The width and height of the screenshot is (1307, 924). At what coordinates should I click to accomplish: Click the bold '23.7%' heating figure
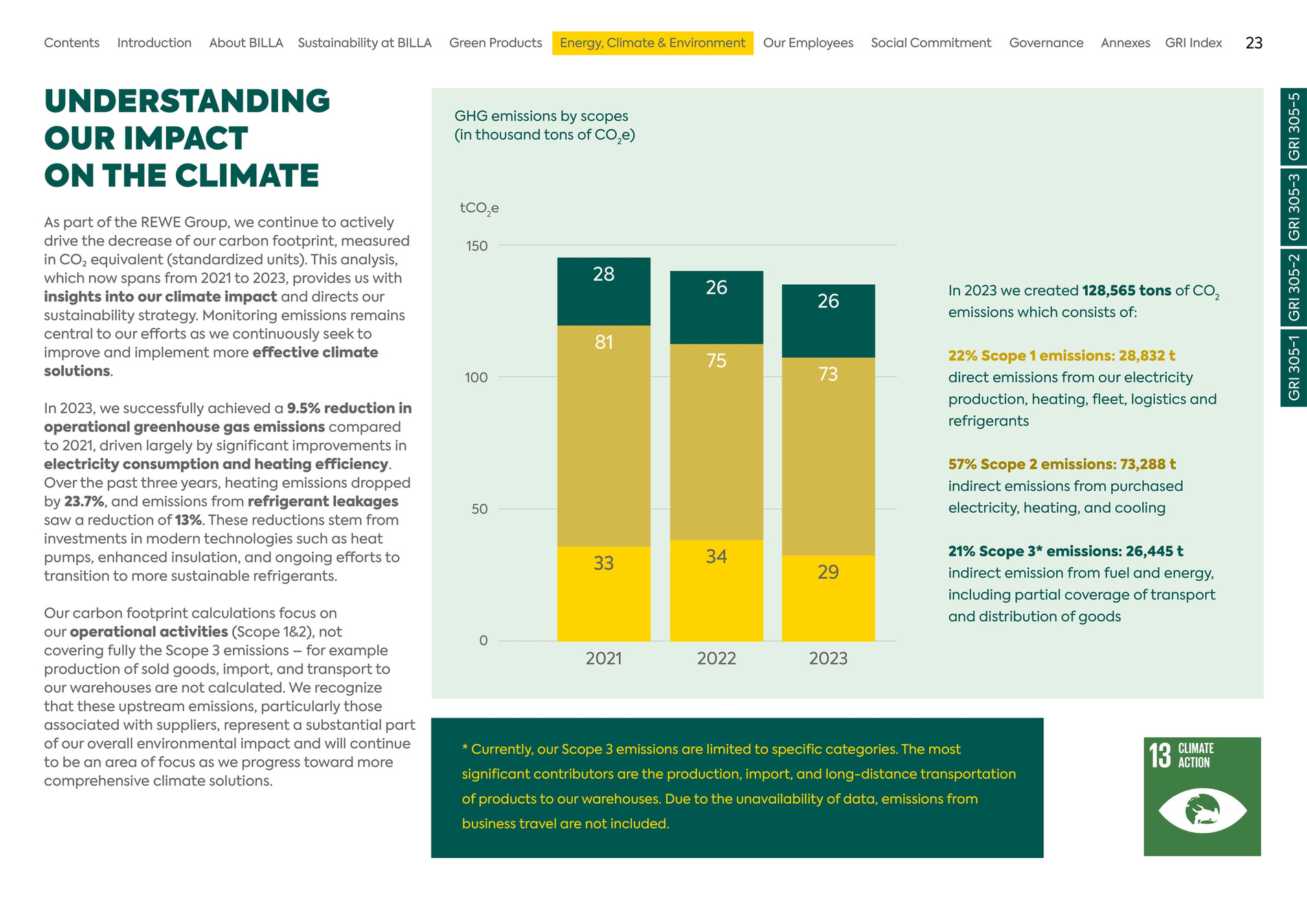[84, 502]
